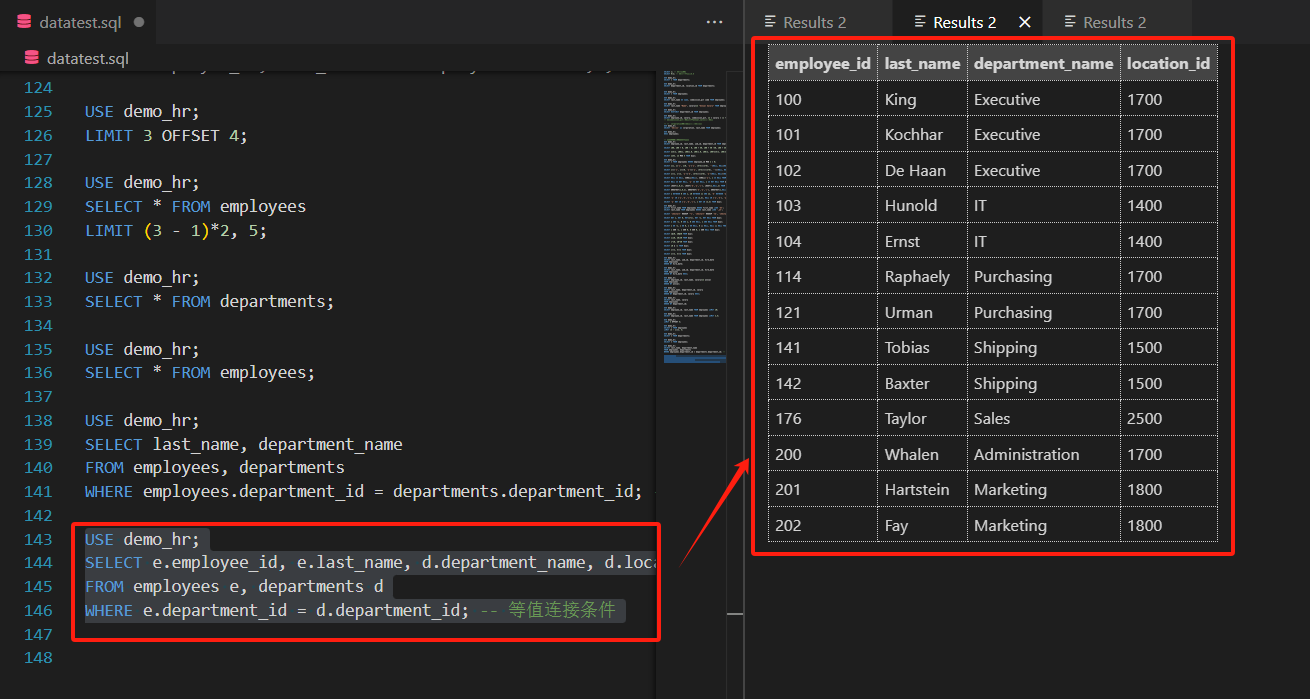Click location_id 1400 in Hunold's row
Screen dimensions: 1310x699
(x=1168, y=205)
